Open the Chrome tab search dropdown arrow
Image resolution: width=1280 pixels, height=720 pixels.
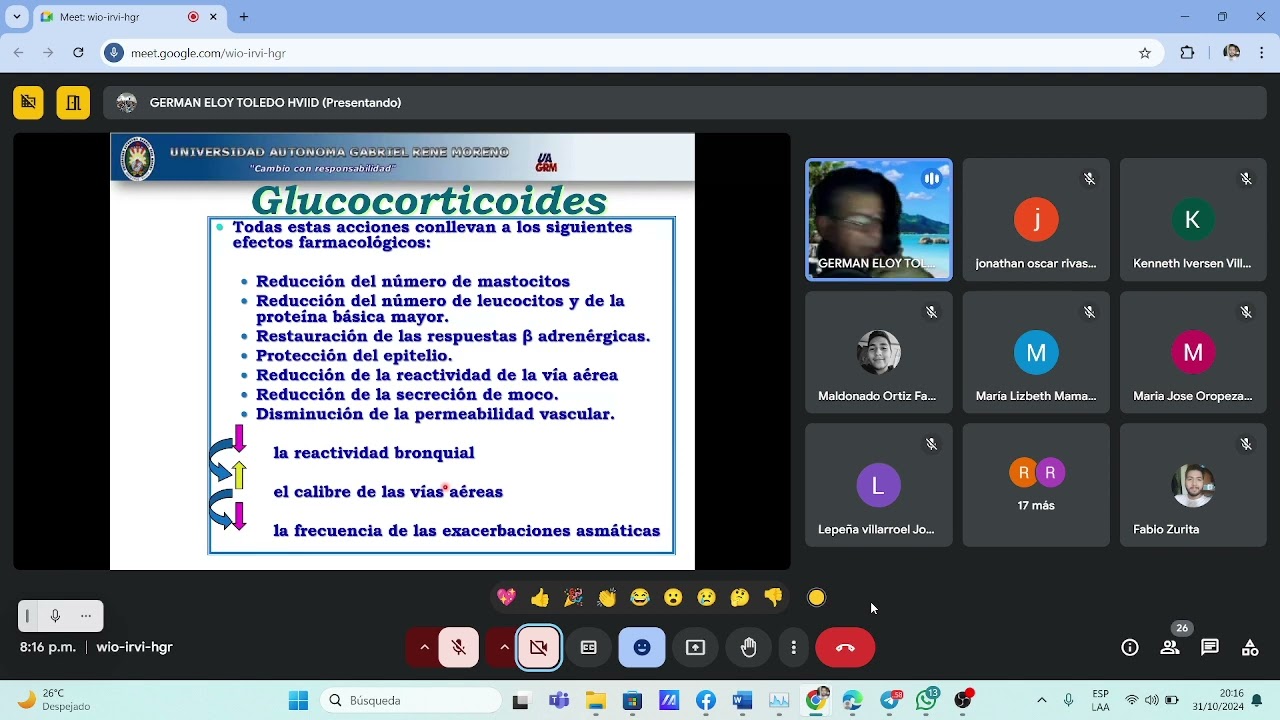[x=16, y=17]
